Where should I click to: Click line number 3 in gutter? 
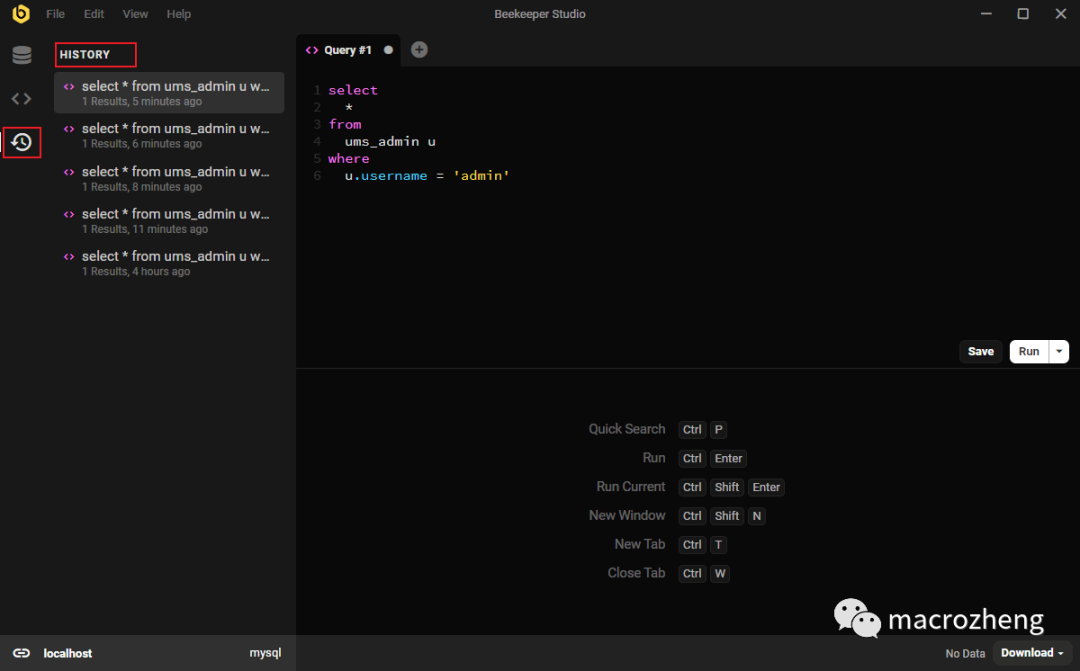click(317, 124)
